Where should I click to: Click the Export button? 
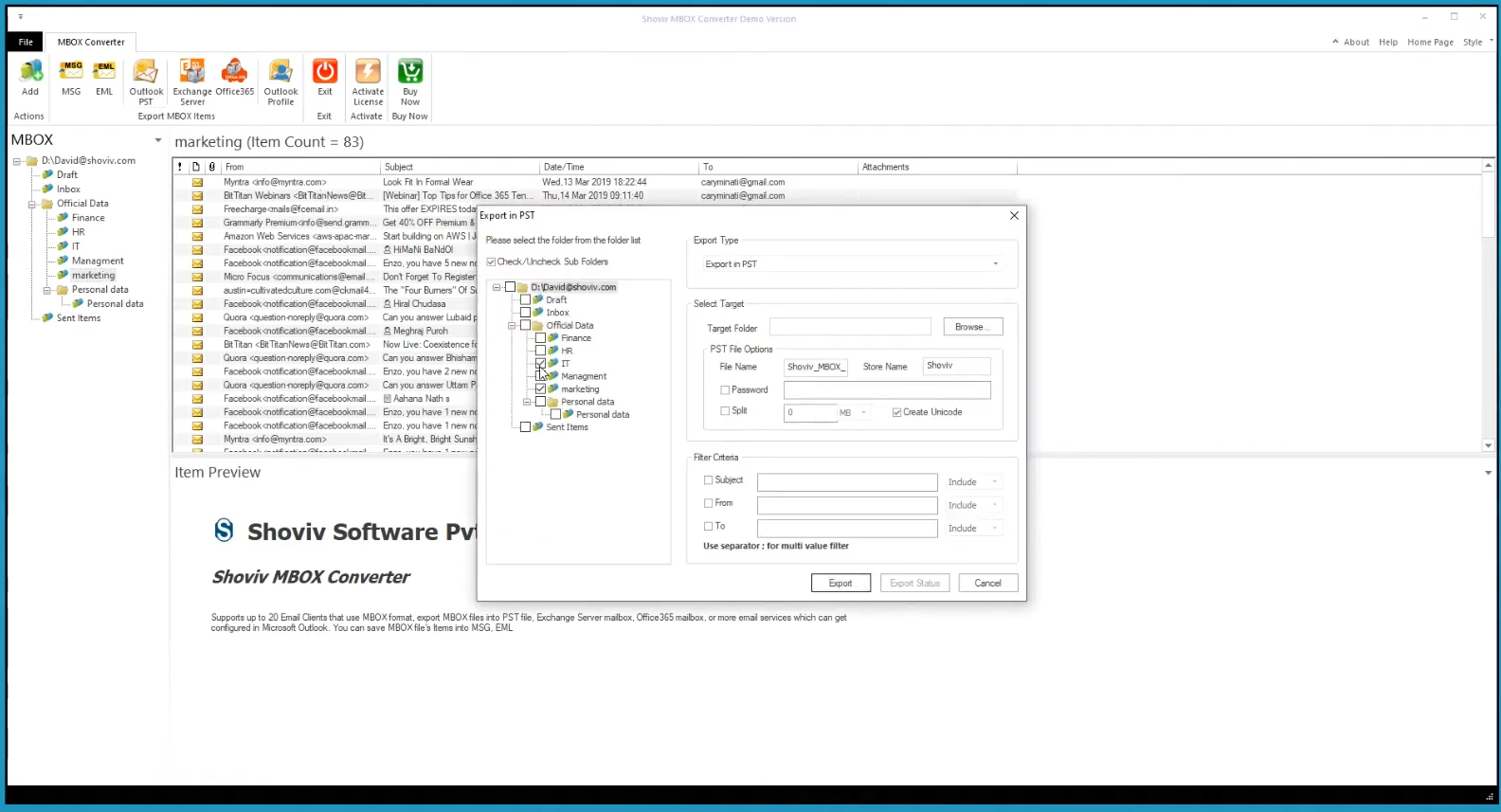(x=841, y=583)
